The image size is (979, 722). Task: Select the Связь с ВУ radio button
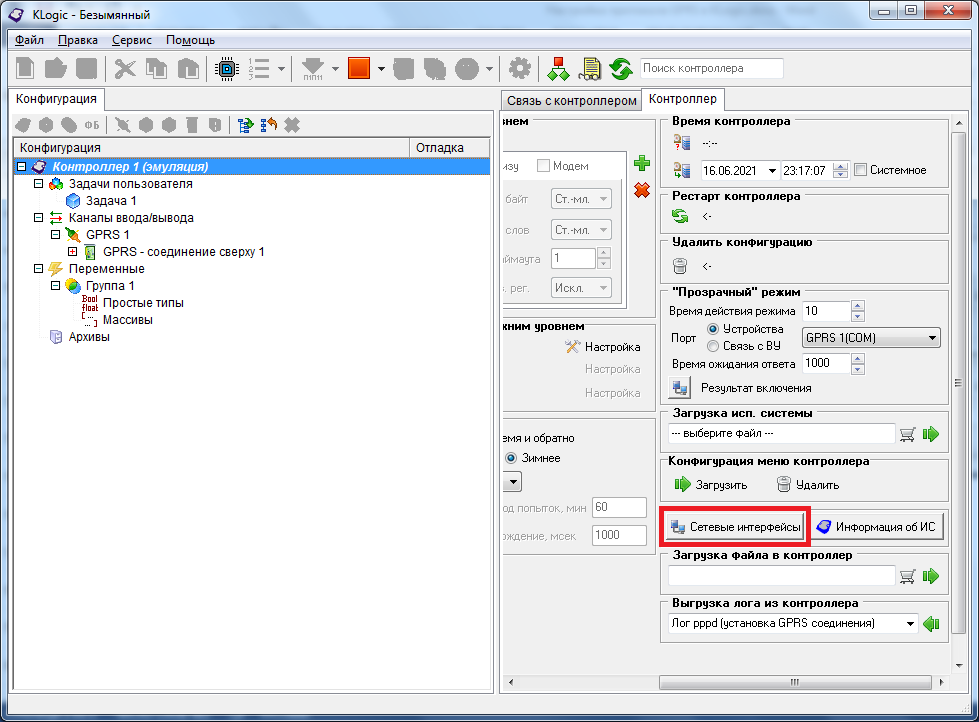tap(713, 346)
